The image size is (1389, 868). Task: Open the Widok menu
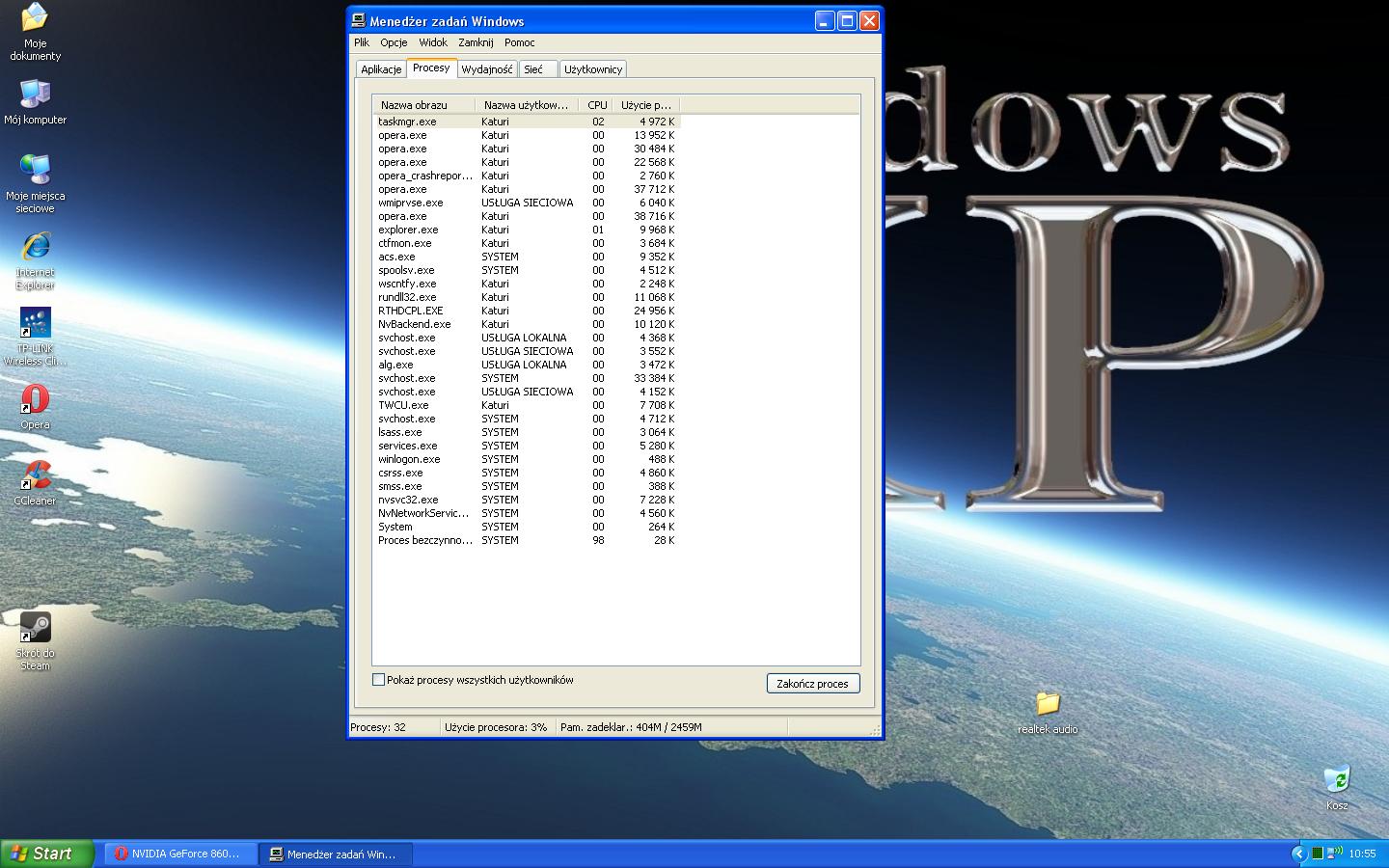point(433,42)
